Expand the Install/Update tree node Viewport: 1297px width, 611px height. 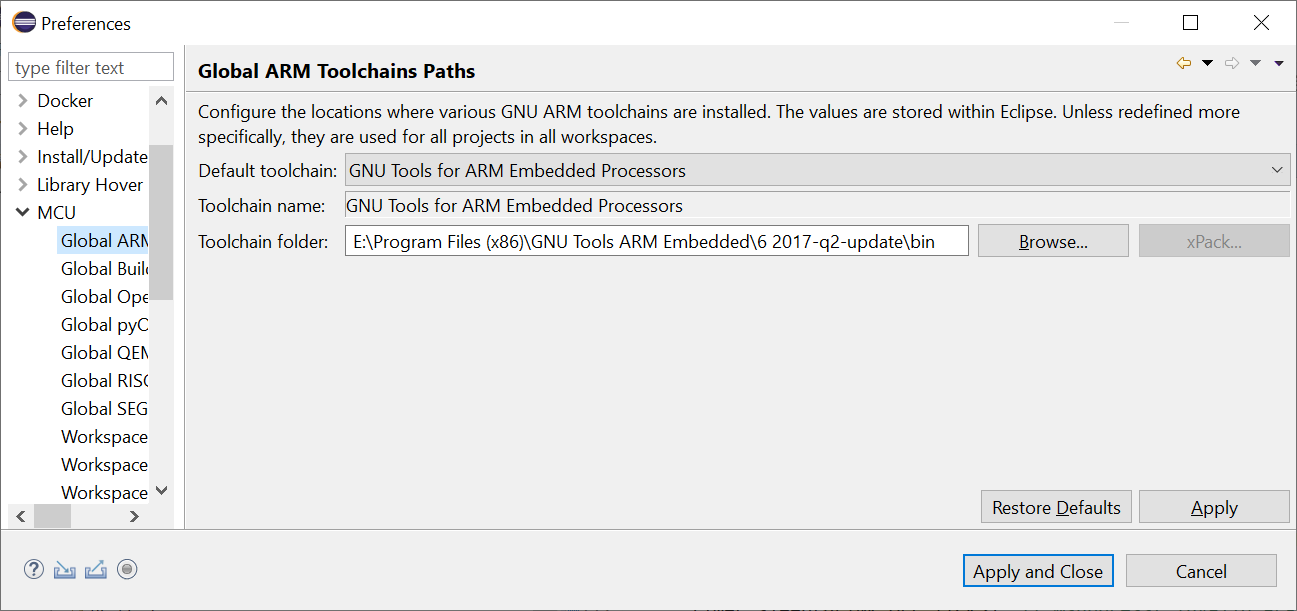pyautogui.click(x=22, y=156)
